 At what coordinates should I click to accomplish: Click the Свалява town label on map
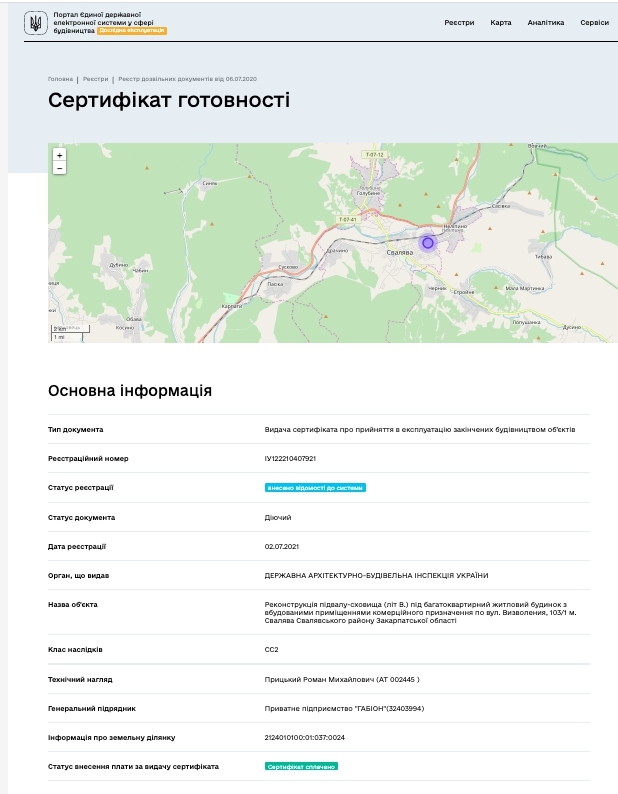click(399, 252)
